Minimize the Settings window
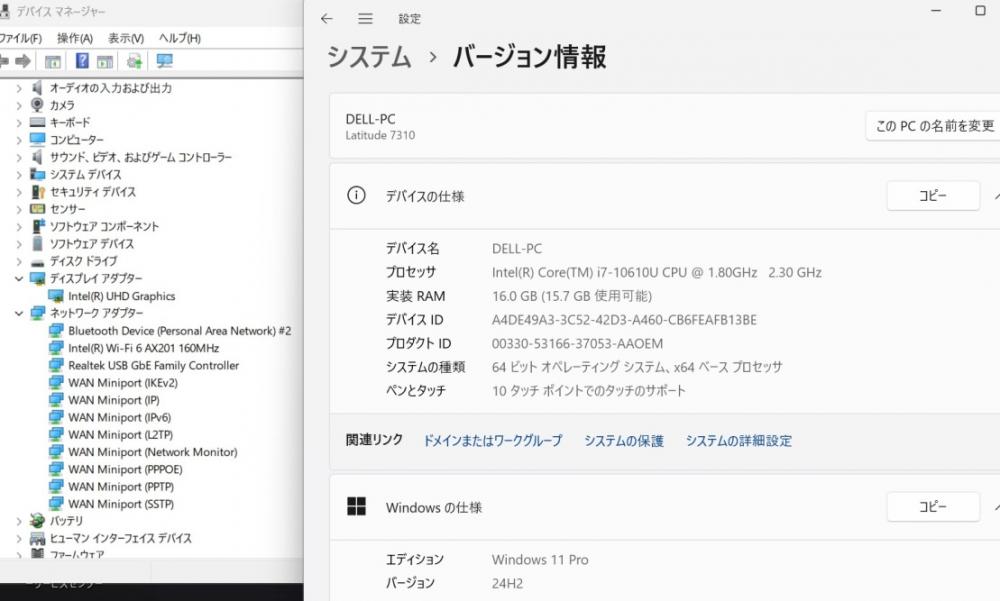The height and width of the screenshot is (601, 1000). 936,10
